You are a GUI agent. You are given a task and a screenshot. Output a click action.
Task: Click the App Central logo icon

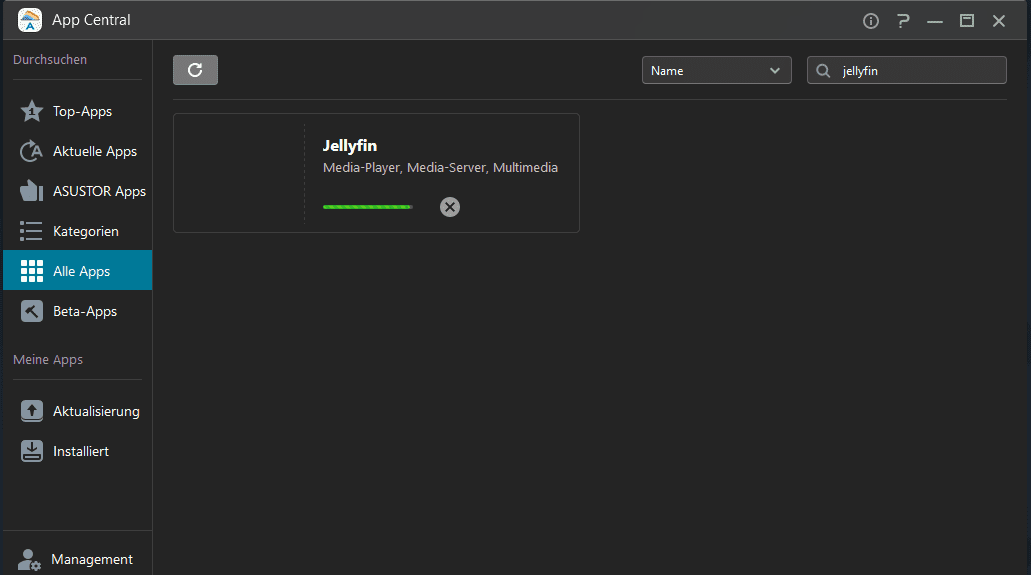click(x=30, y=20)
